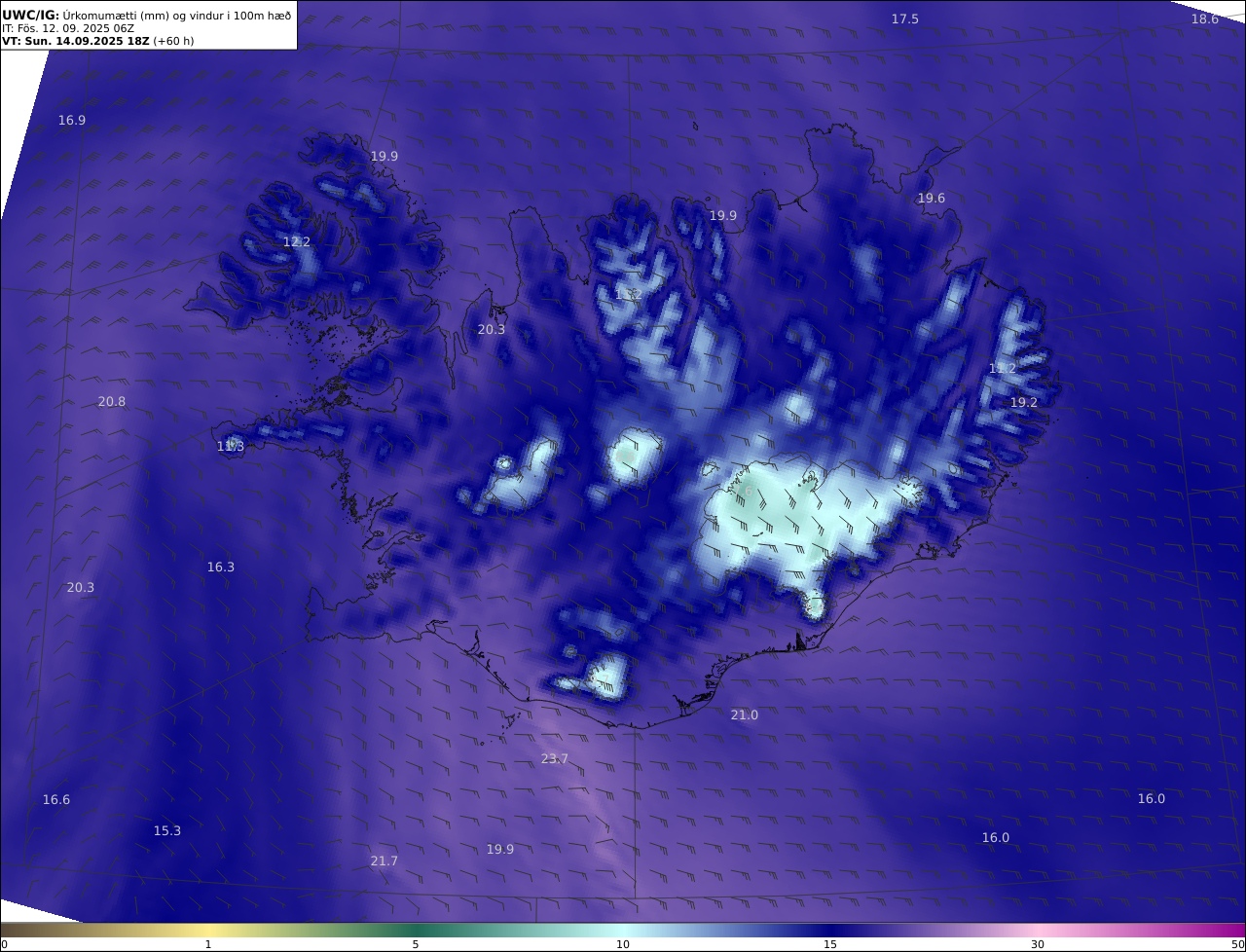Select the 21.7 value label
The height and width of the screenshot is (952, 1246).
tap(385, 860)
